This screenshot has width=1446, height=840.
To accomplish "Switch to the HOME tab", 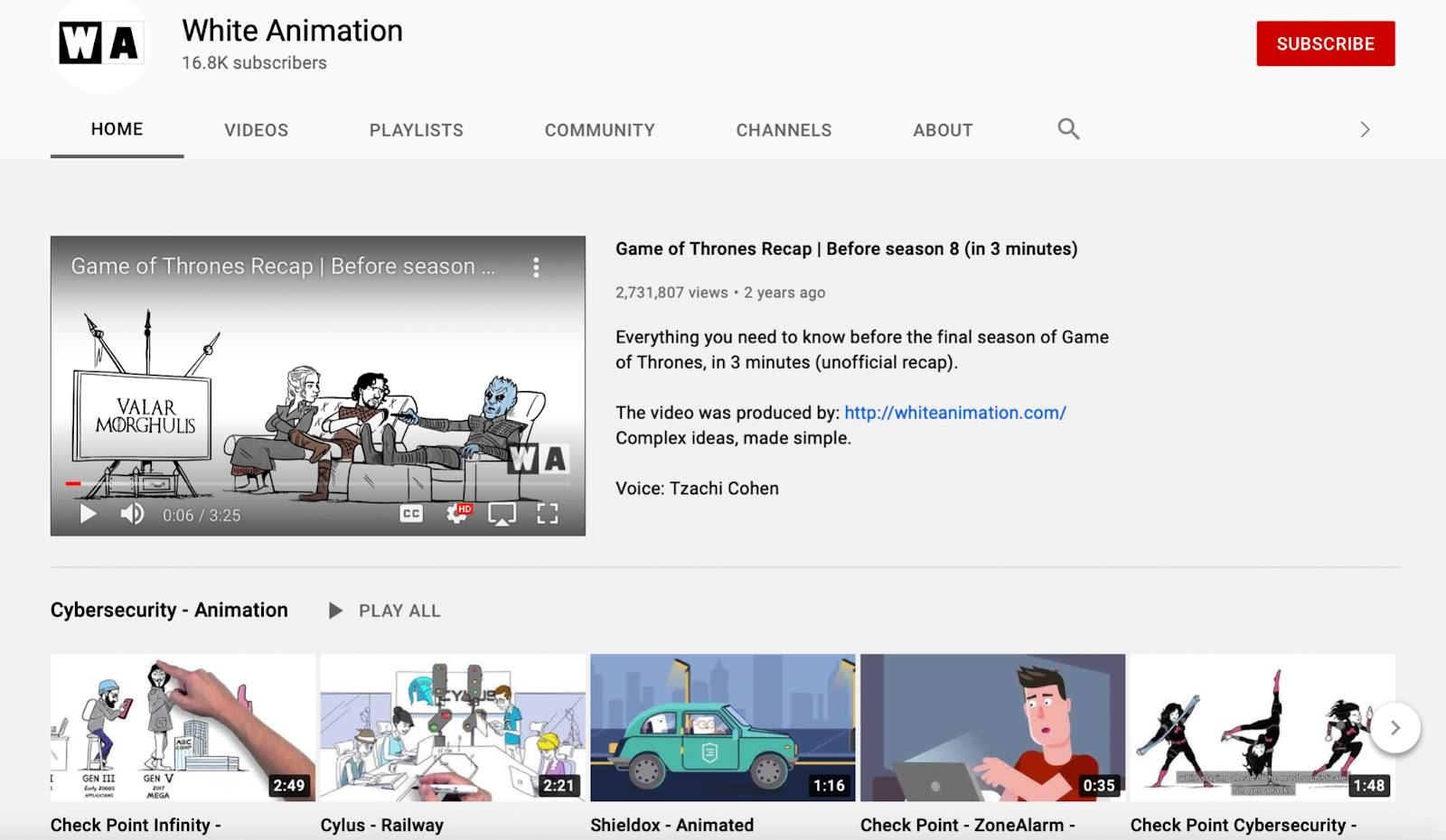I will [117, 129].
